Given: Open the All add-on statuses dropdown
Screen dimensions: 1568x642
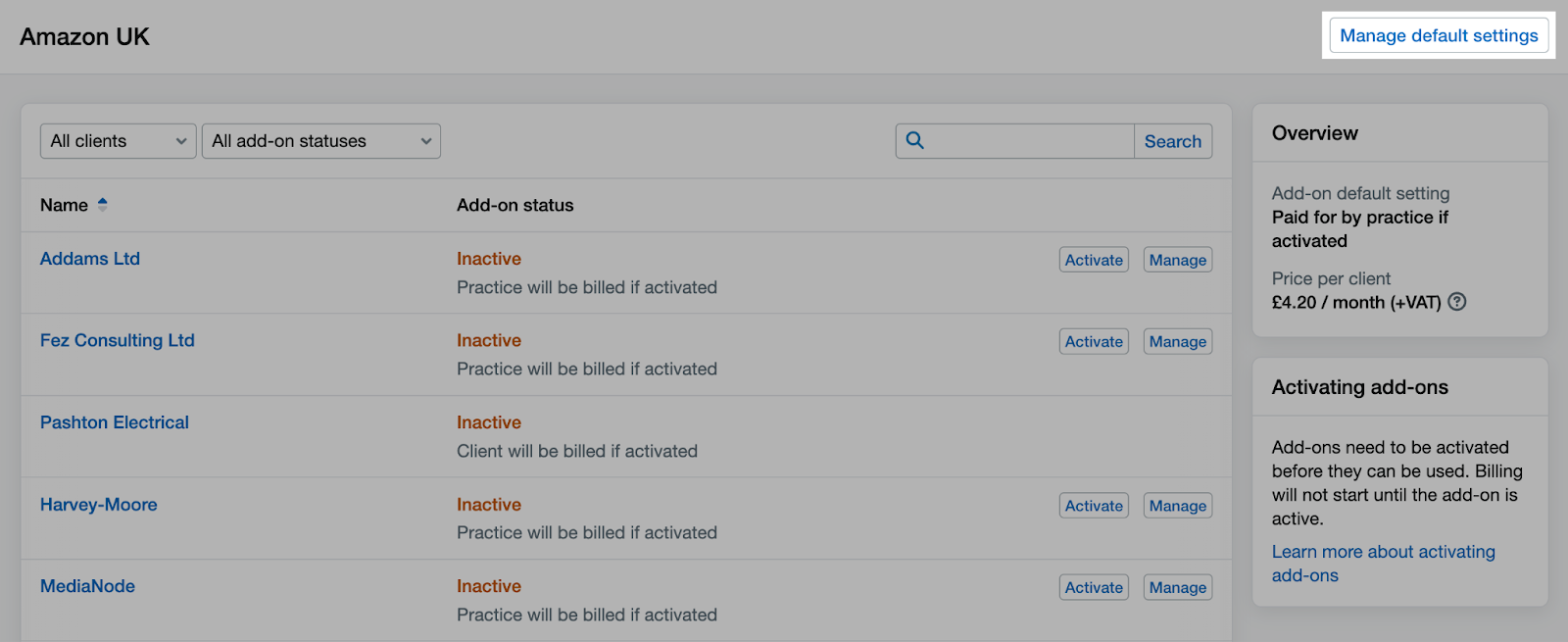Looking at the screenshot, I should [320, 140].
